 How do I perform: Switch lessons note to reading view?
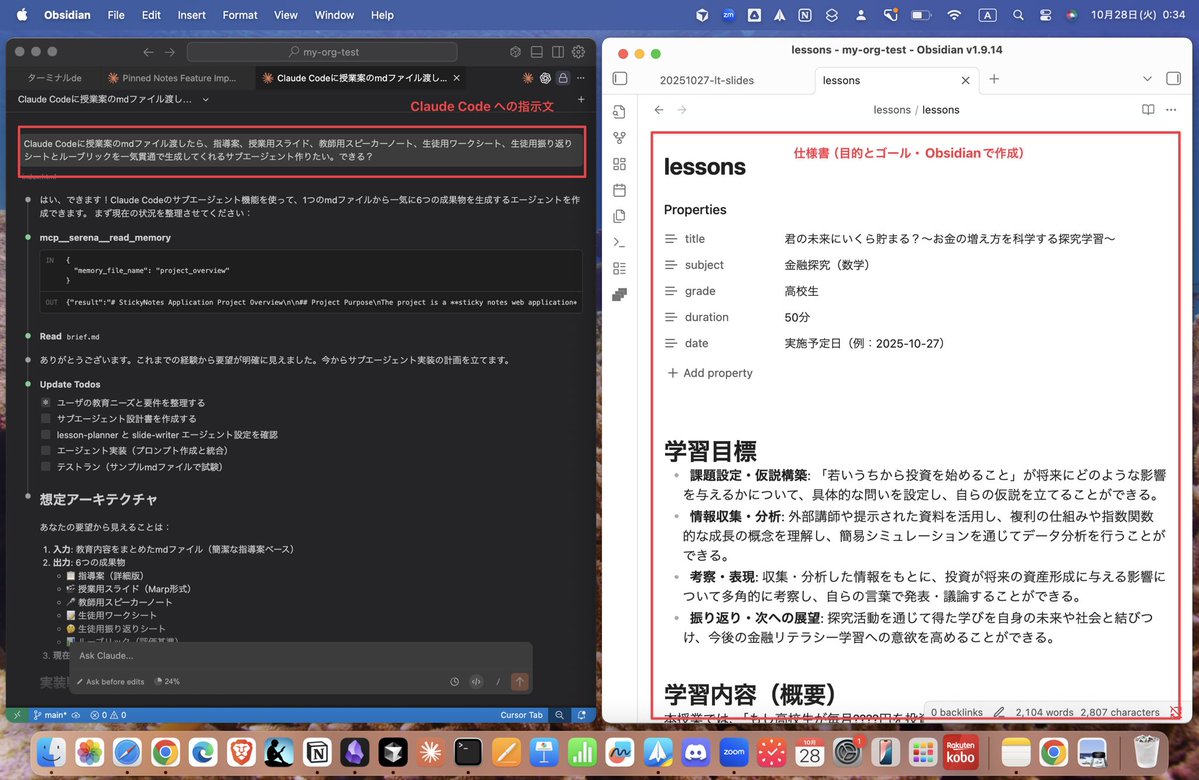[x=1148, y=109]
